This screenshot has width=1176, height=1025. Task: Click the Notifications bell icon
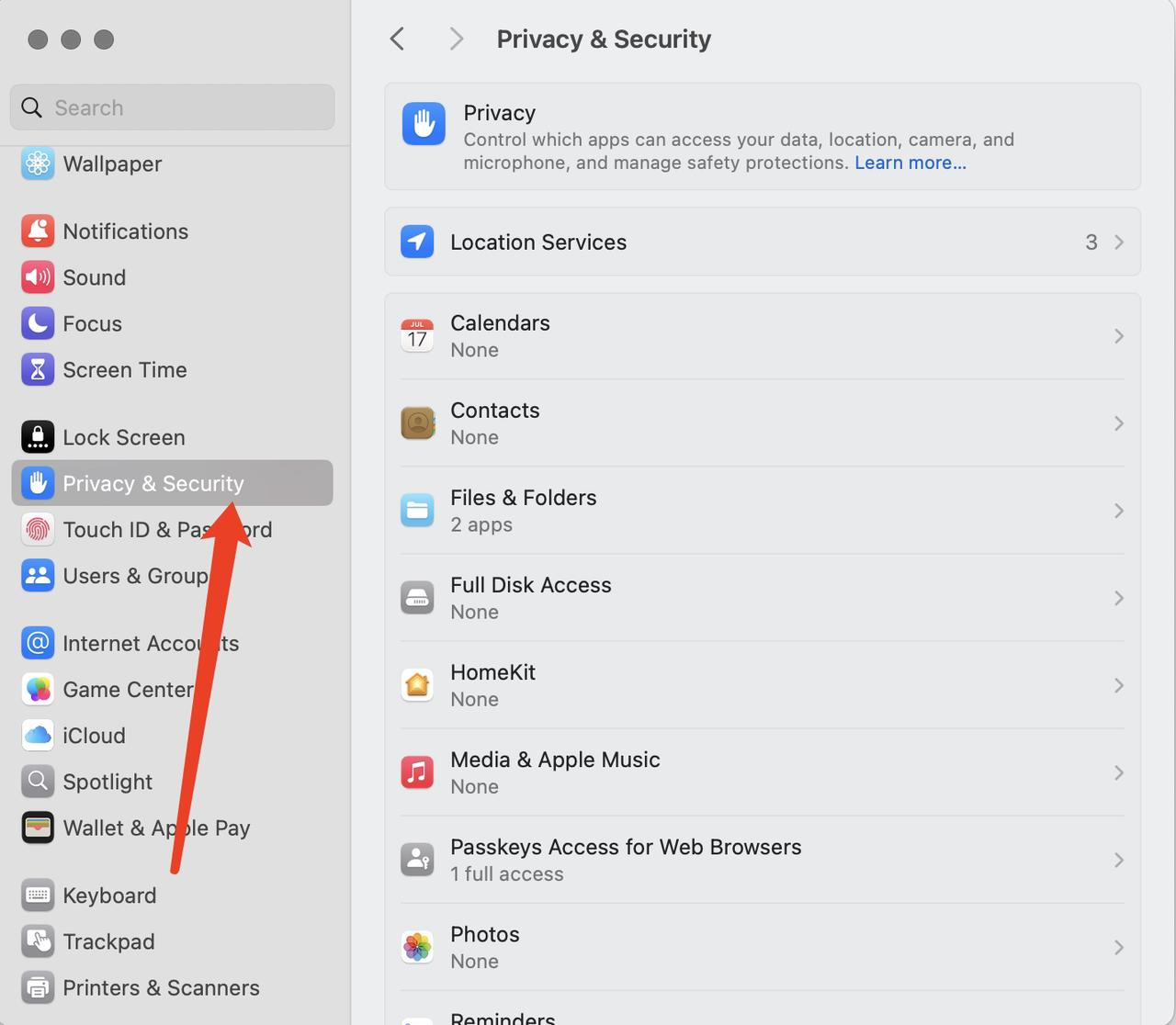point(38,231)
